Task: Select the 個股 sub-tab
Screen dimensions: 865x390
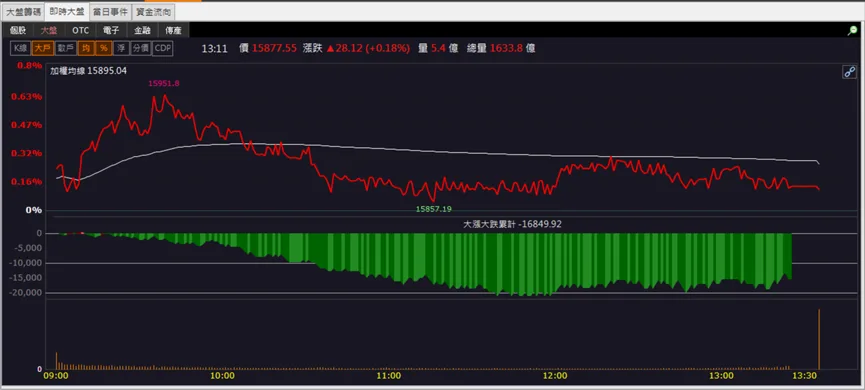Action: [18, 30]
